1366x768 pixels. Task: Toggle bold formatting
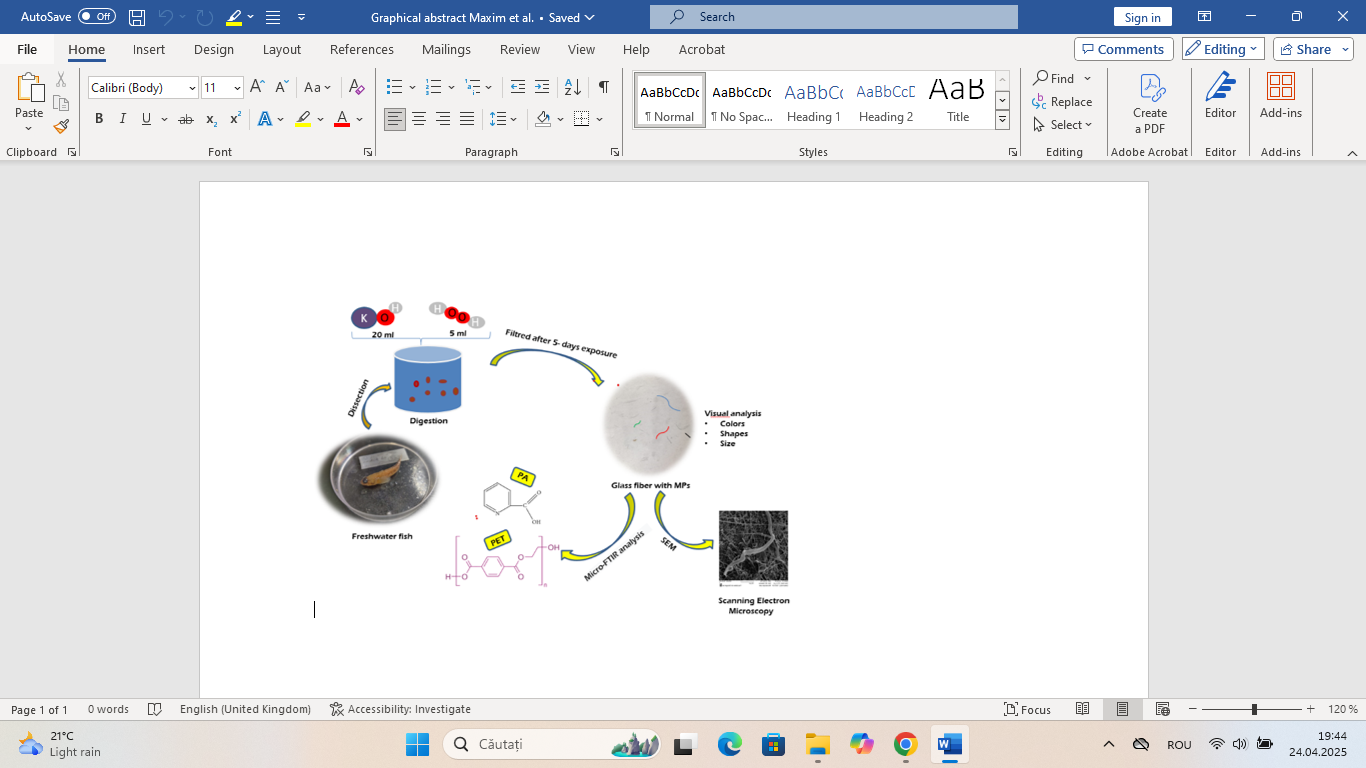click(x=99, y=119)
